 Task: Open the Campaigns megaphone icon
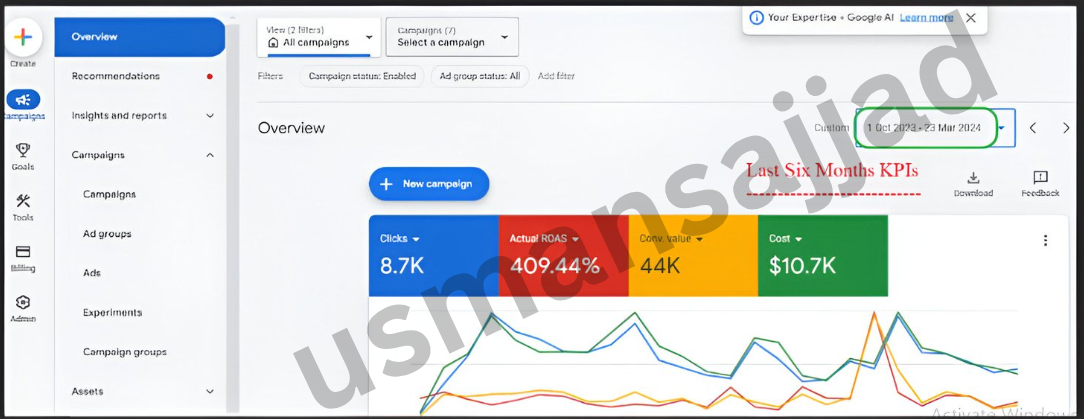23,100
